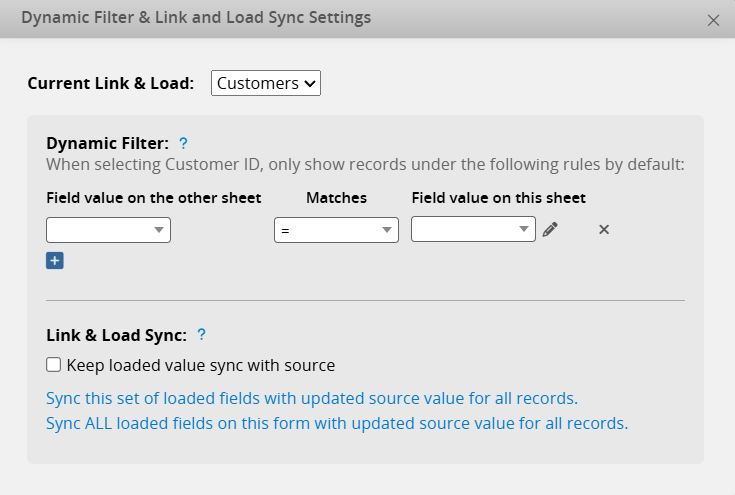Click the 'Dynamic Filter:' section heading
735x495 pixels.
point(107,143)
